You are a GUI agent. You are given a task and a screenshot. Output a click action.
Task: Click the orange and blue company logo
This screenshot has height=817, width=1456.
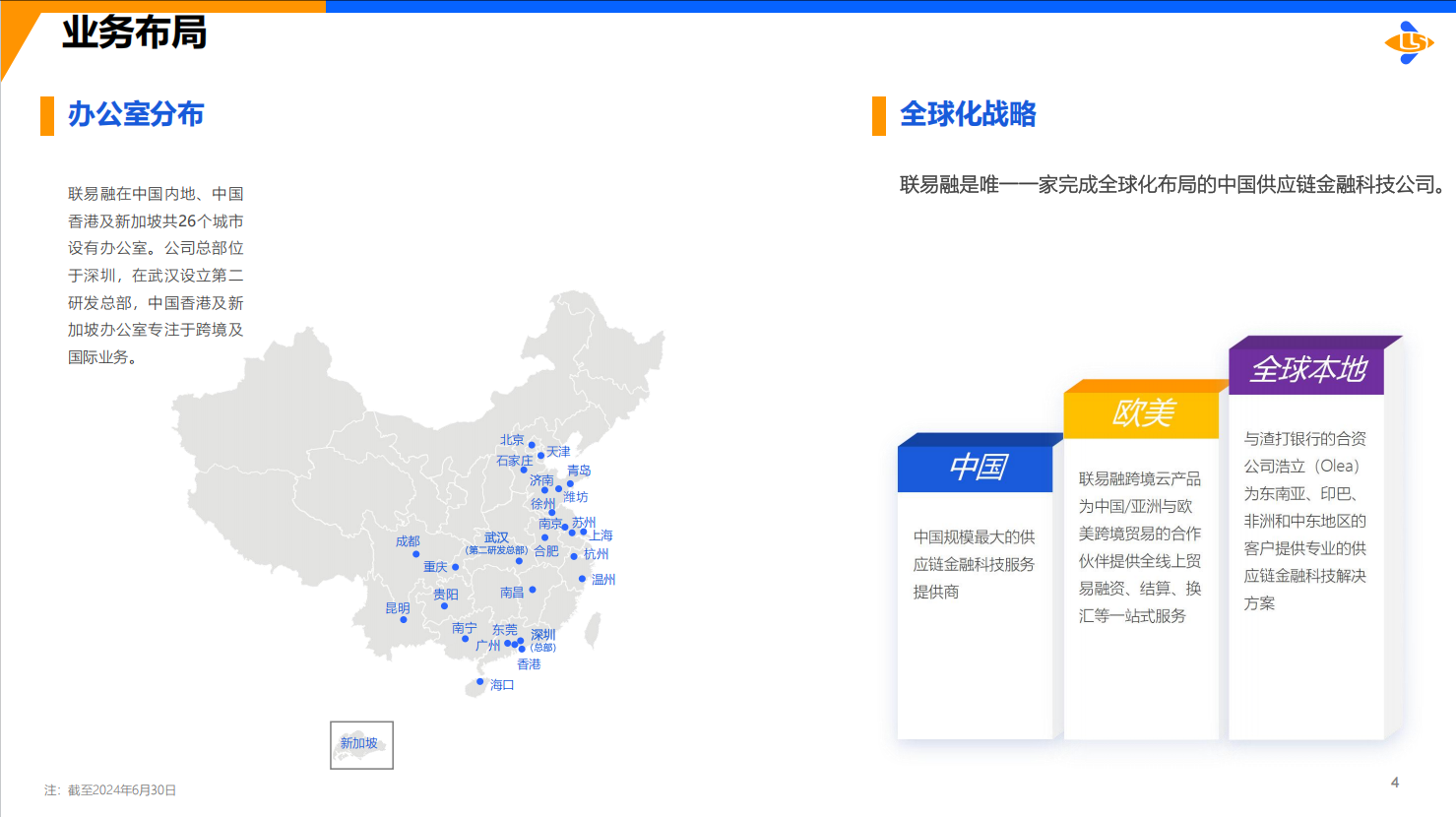coord(1410,42)
